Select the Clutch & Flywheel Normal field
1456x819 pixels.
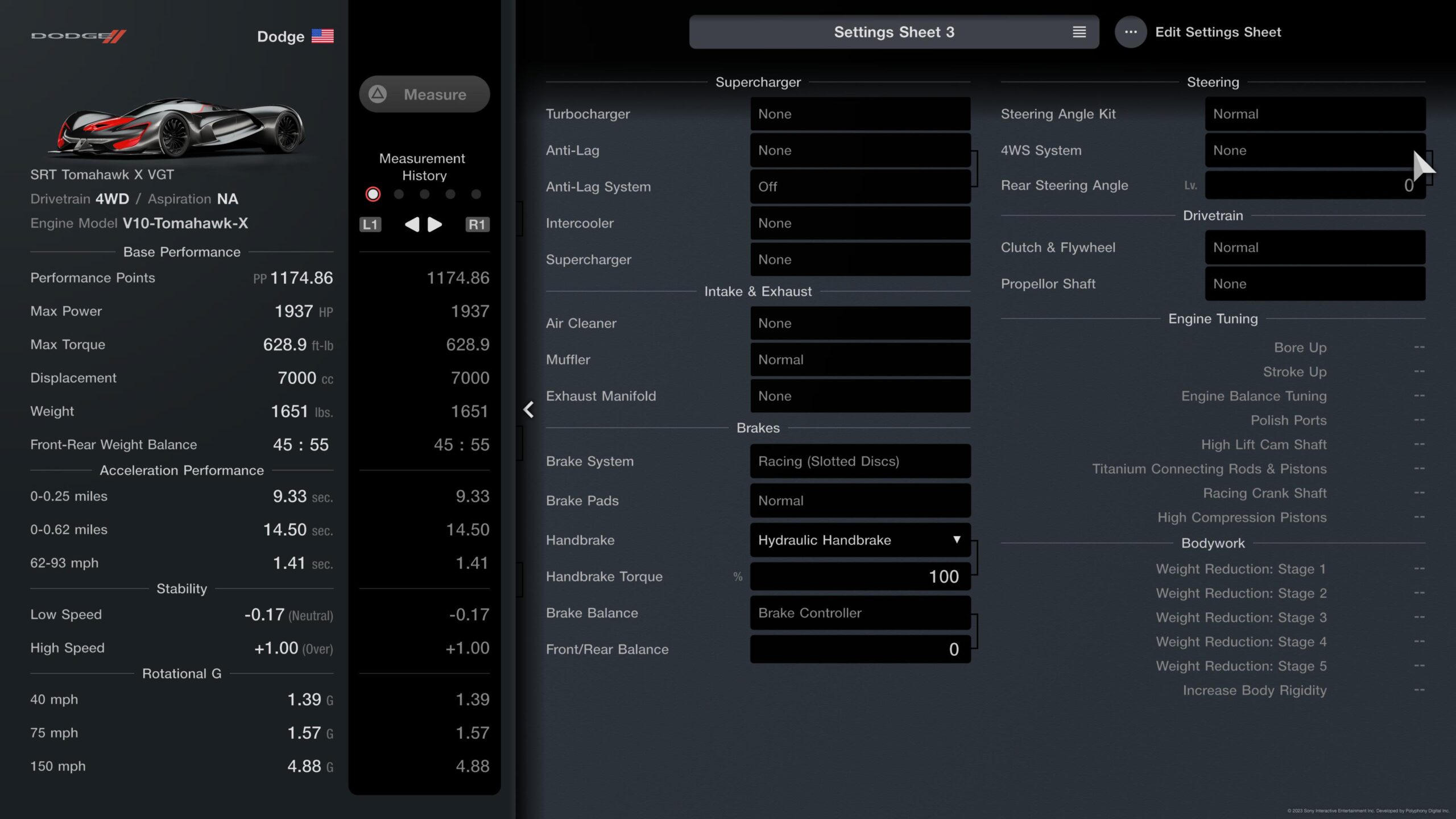click(x=1314, y=247)
